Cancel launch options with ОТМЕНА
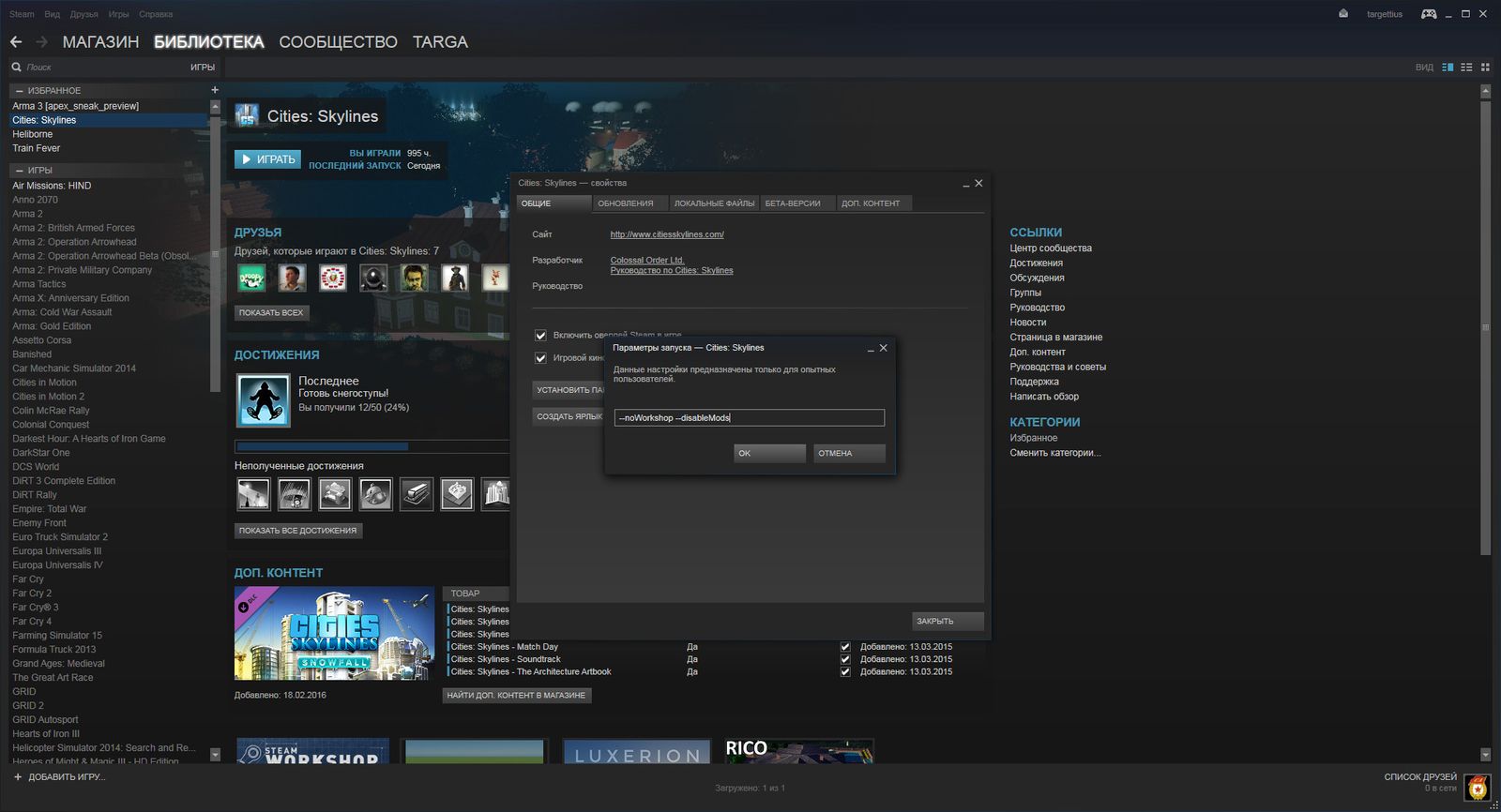The height and width of the screenshot is (812, 1501). click(x=849, y=454)
